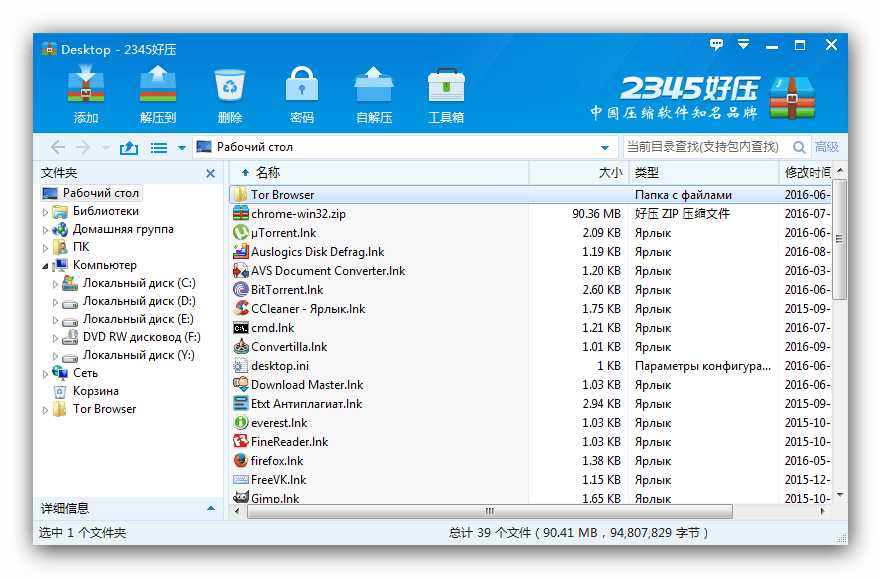Close the 文件夹 folder sidebar panel

[x=210, y=174]
